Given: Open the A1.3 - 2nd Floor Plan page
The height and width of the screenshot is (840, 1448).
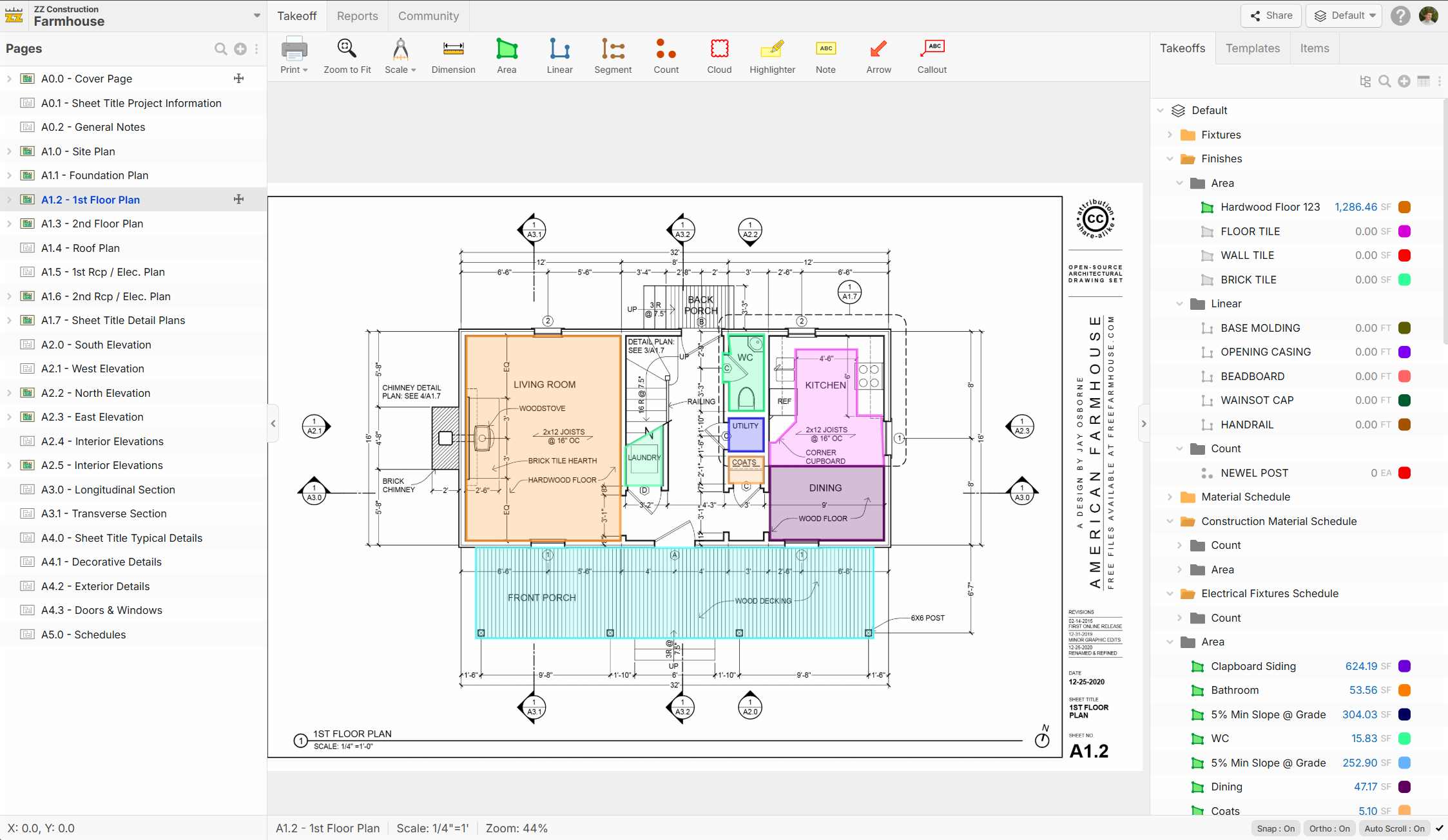Looking at the screenshot, I should click(x=92, y=224).
